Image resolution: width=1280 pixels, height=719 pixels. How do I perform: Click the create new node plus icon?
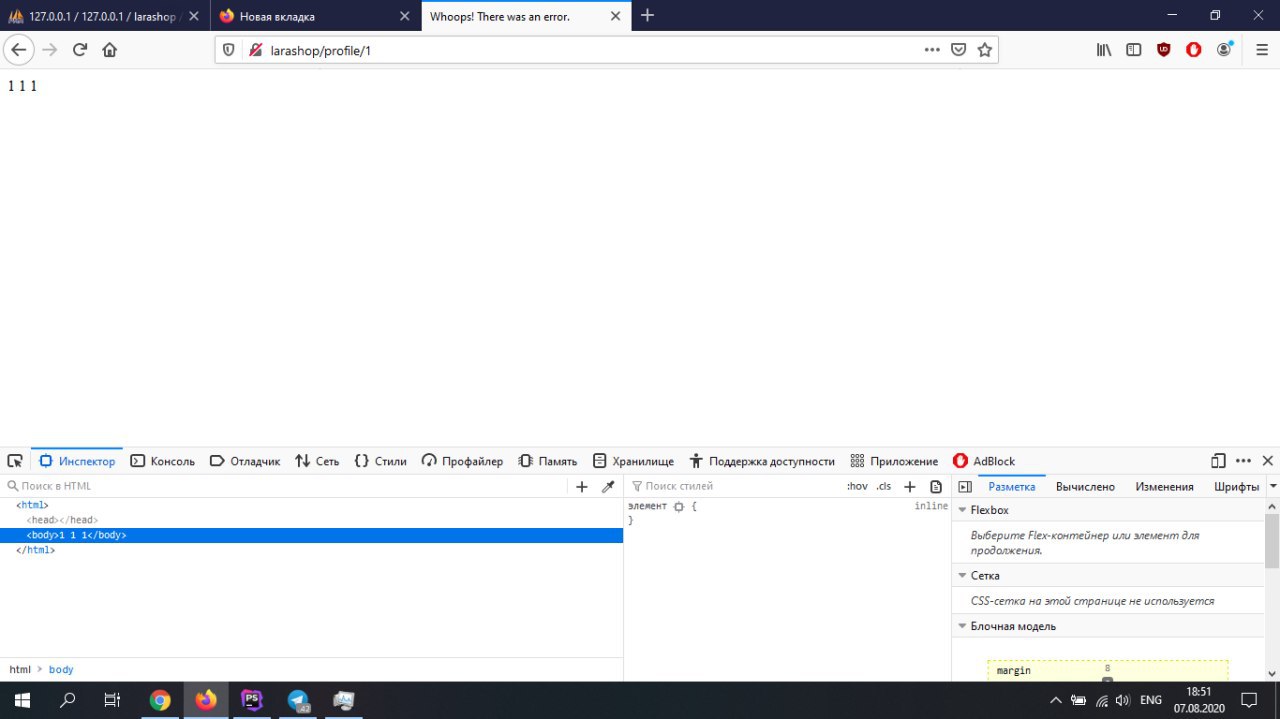(x=582, y=487)
